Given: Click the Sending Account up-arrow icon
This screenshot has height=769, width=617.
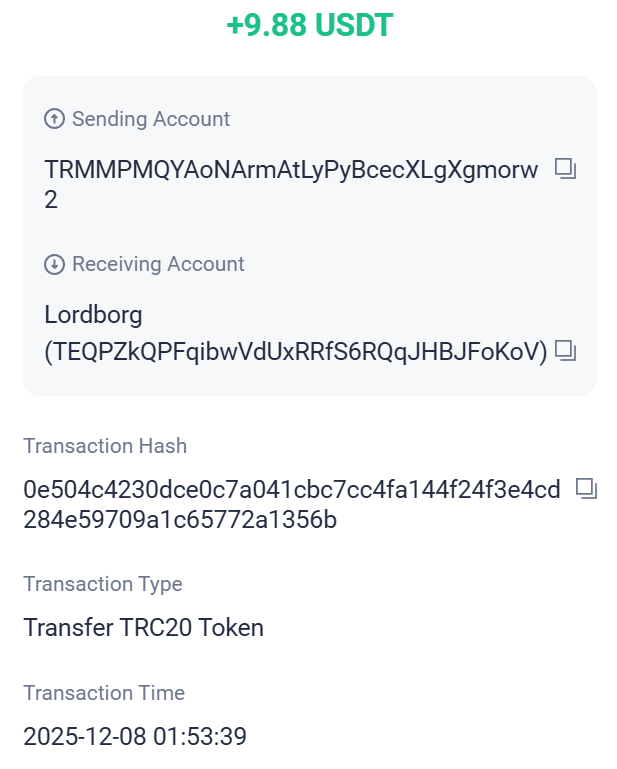Looking at the screenshot, I should click(54, 119).
